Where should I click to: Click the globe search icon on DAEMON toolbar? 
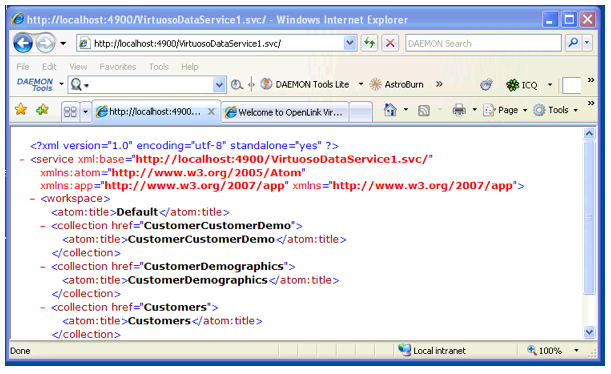point(237,84)
